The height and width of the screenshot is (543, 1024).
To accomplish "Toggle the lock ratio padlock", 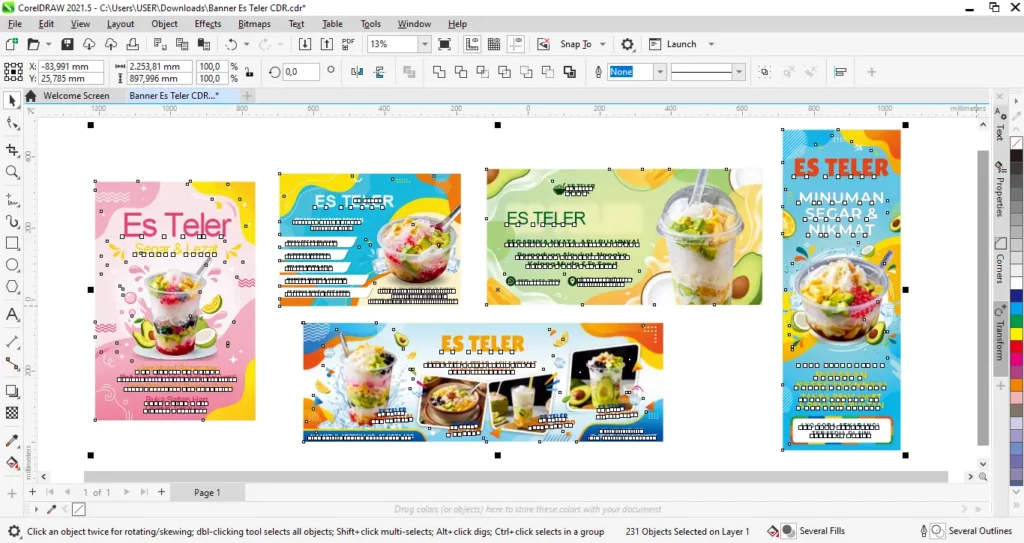I will [249, 72].
